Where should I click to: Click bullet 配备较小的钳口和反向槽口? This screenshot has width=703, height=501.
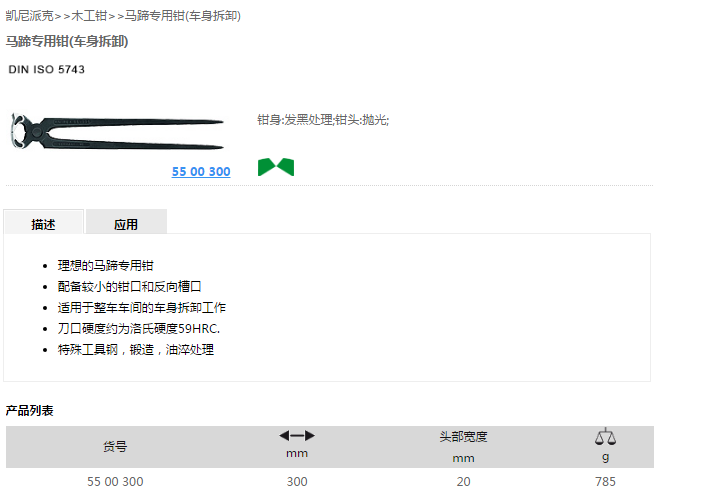coord(130,287)
